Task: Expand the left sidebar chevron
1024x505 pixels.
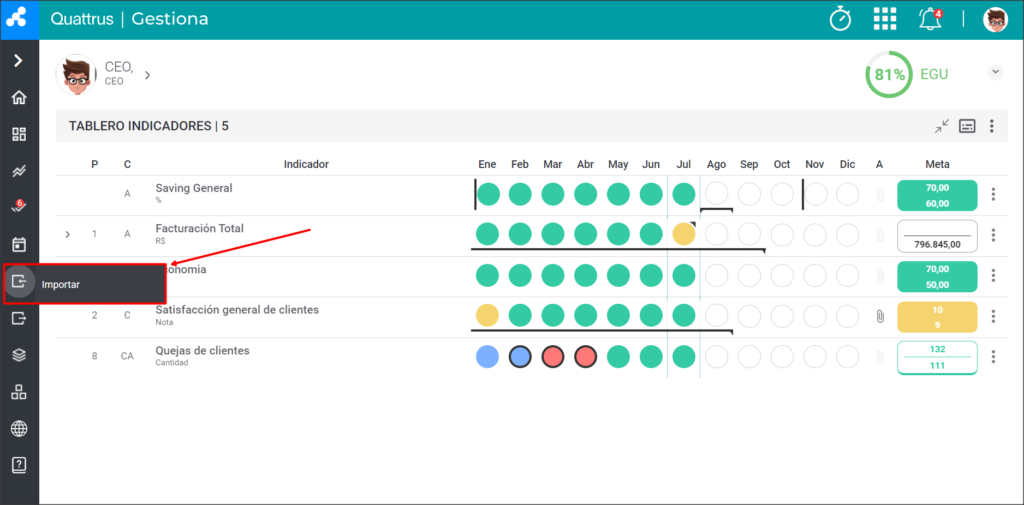Action: pos(19,61)
